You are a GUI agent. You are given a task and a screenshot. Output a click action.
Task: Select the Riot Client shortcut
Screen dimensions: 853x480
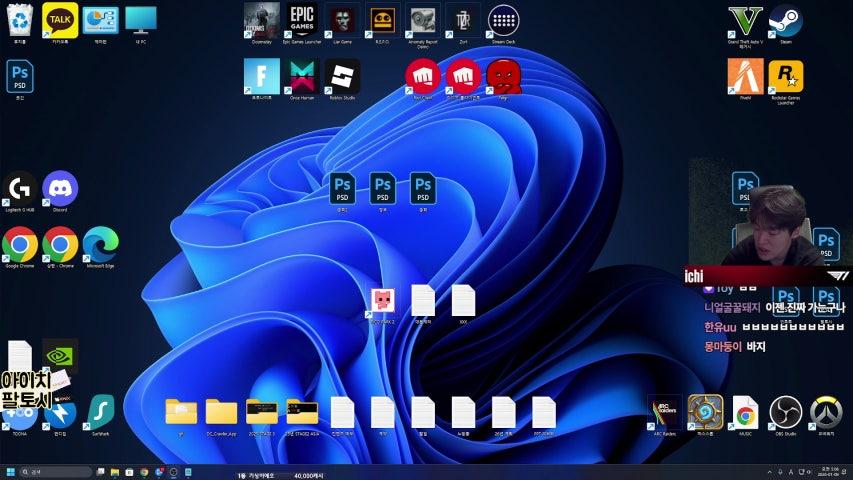(x=423, y=79)
